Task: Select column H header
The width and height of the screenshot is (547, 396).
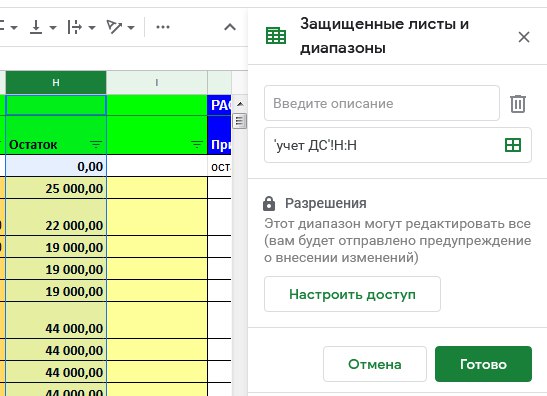Action: [56, 83]
